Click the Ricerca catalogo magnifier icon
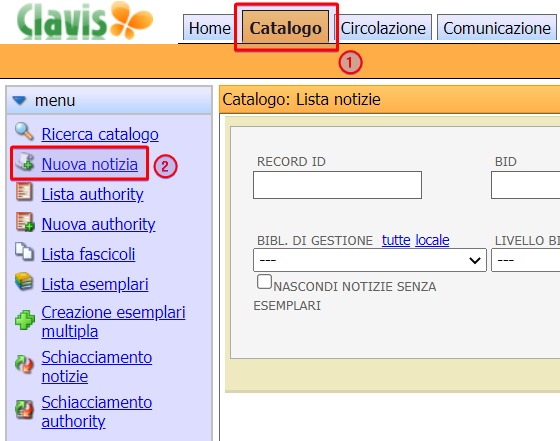Screen dimensions: 560x441 pyautogui.click(x=24, y=131)
